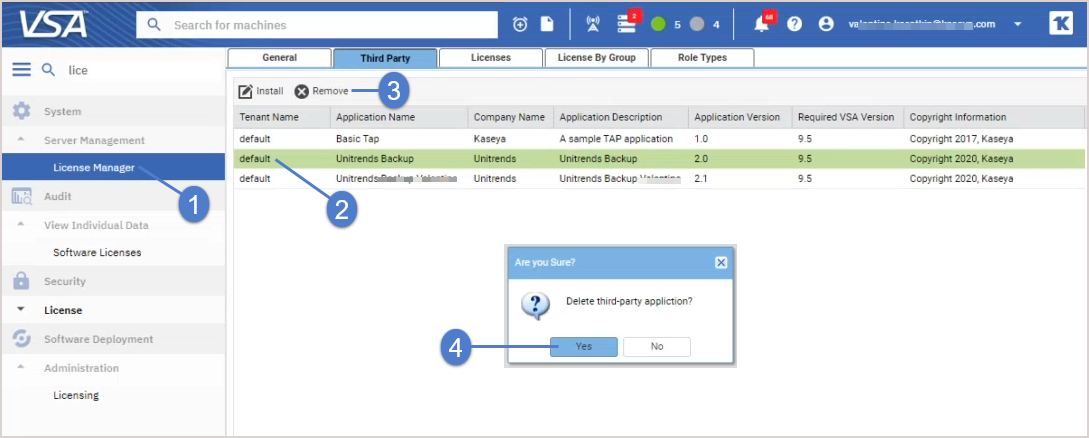Sort by Application Description column header

tap(621, 117)
